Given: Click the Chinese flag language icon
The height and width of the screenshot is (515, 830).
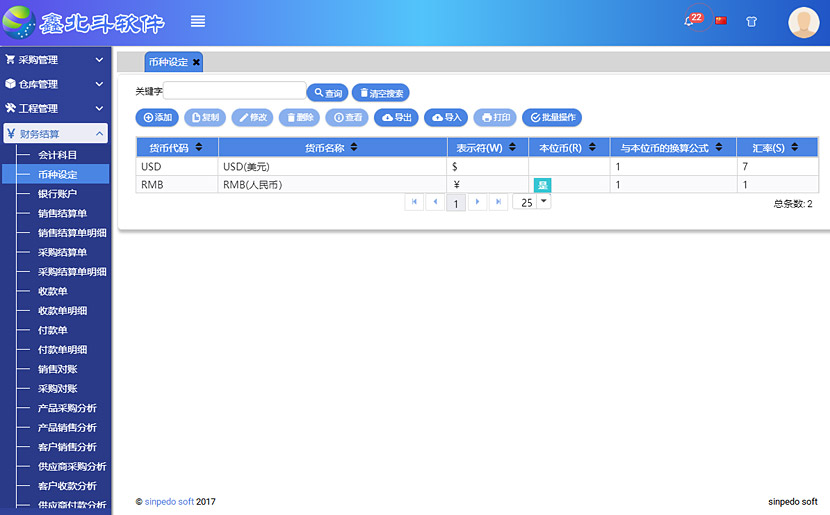Looking at the screenshot, I should pos(721,21).
